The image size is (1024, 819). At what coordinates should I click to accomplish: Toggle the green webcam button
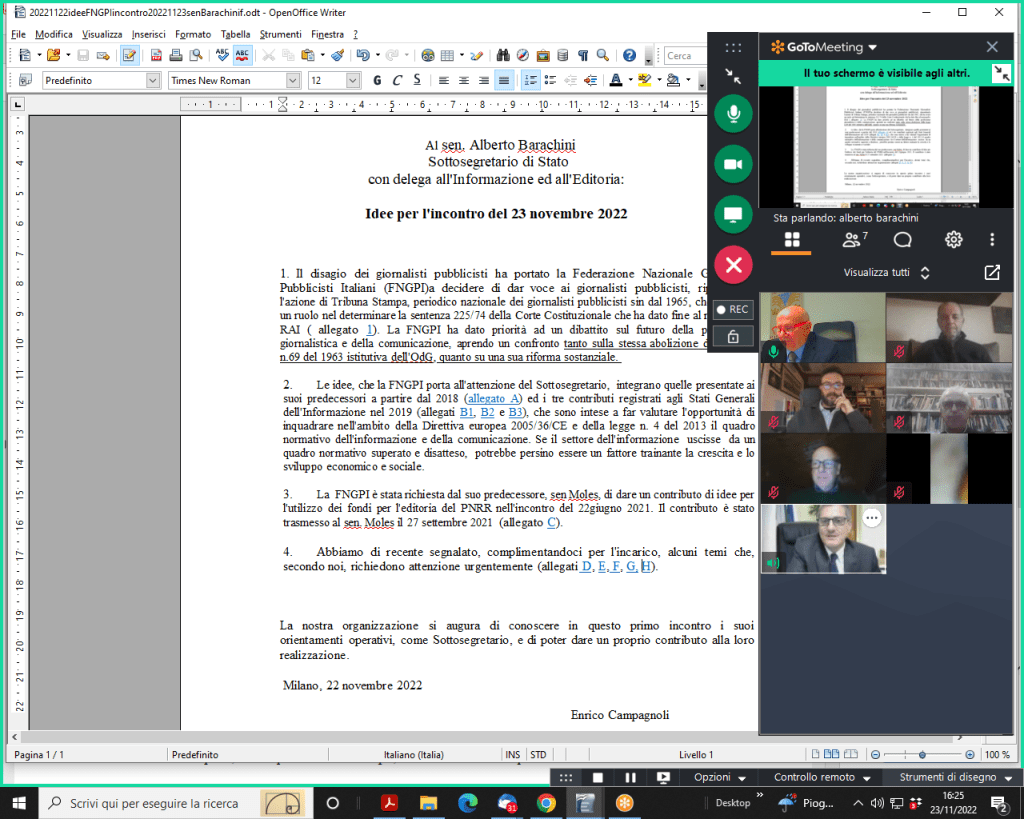pos(733,164)
